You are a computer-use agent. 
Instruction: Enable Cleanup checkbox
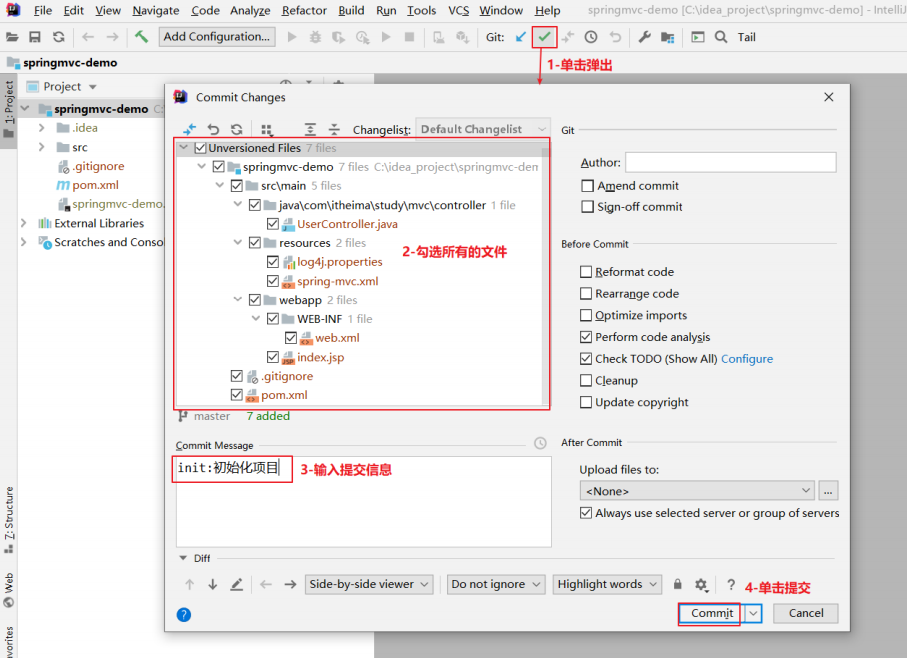(x=586, y=380)
